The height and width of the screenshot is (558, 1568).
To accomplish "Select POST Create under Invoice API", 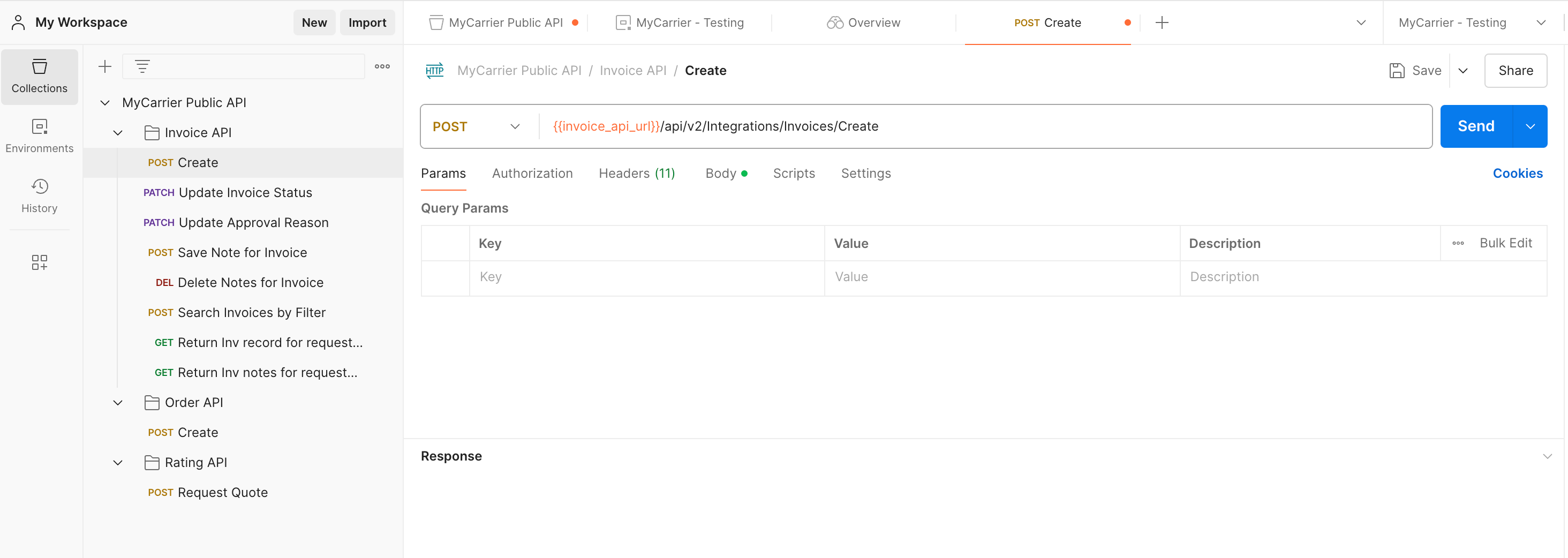I will point(244,162).
